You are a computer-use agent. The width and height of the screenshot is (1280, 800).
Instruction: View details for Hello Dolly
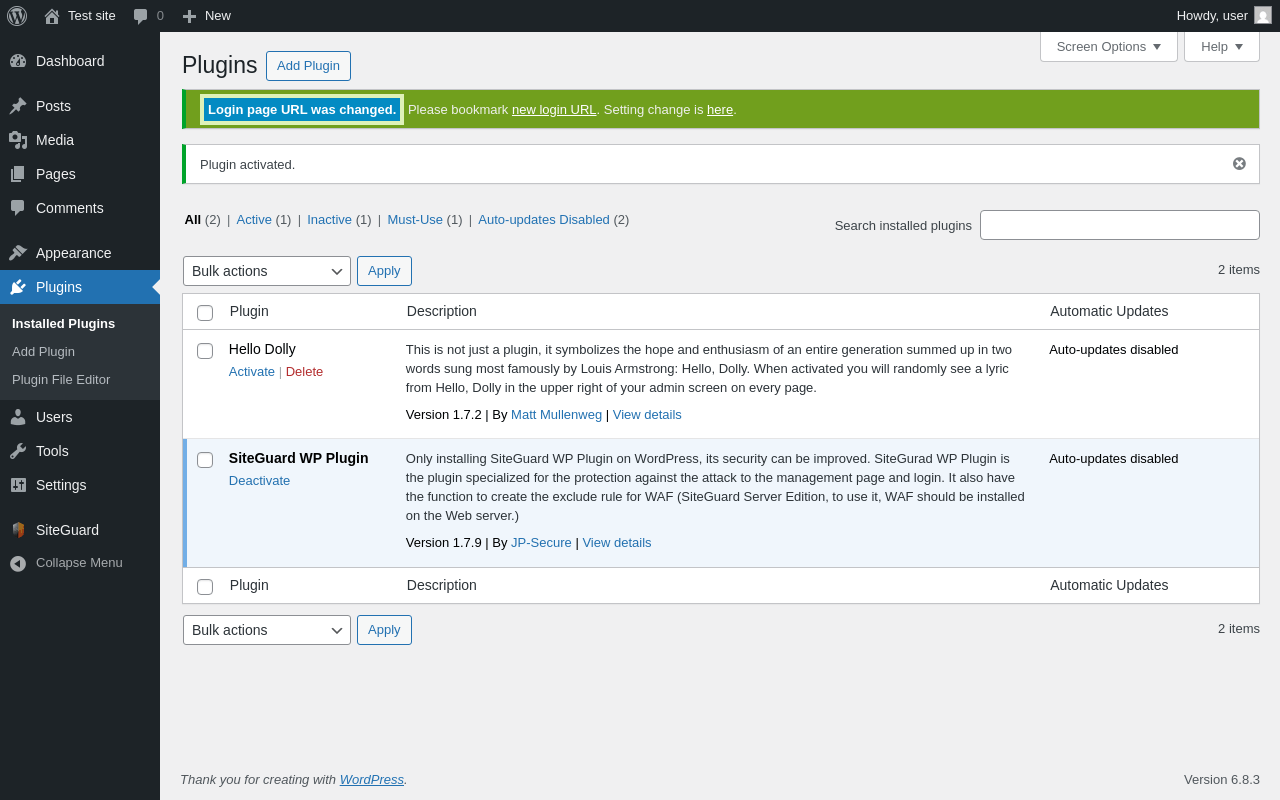(647, 415)
